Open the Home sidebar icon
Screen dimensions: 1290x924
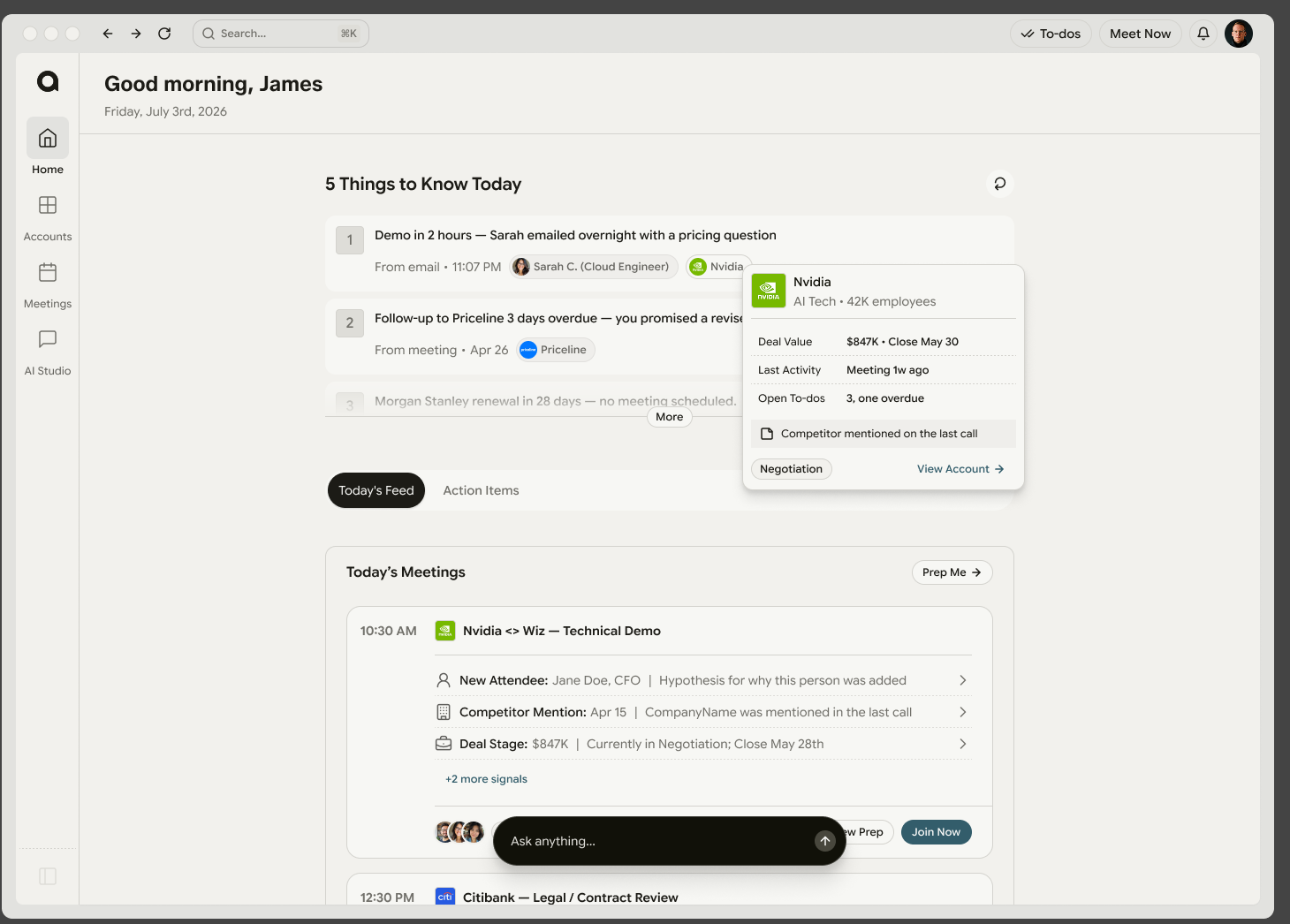click(x=48, y=138)
